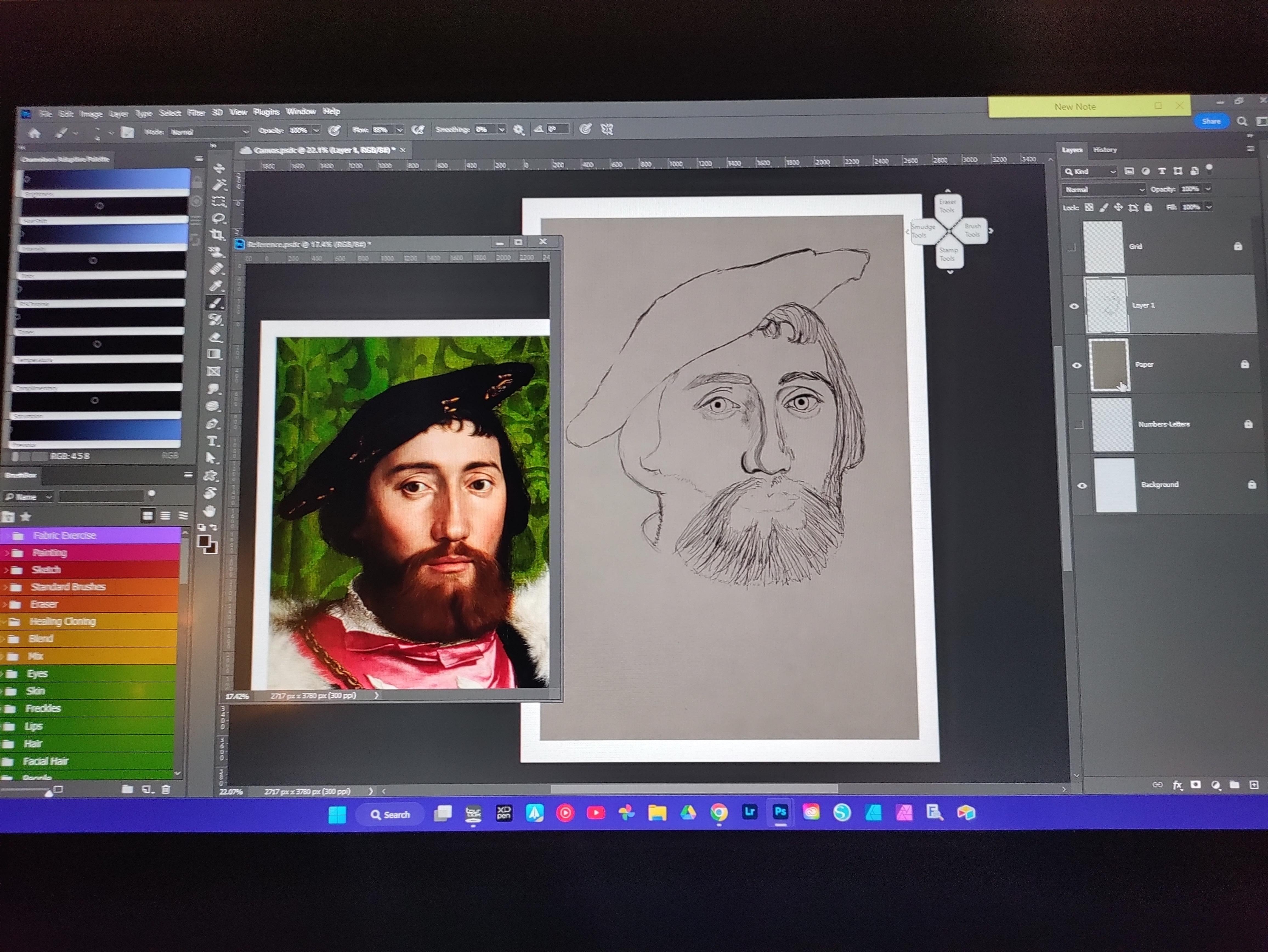Open the Window menu
Screen dimensions: 1268x952
[x=300, y=112]
